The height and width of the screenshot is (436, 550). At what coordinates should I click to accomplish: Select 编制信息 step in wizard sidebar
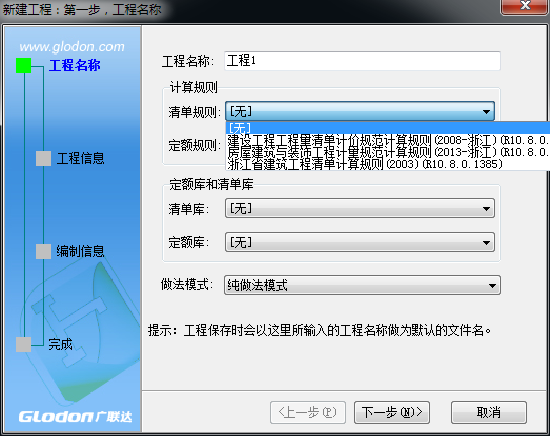pos(81,251)
